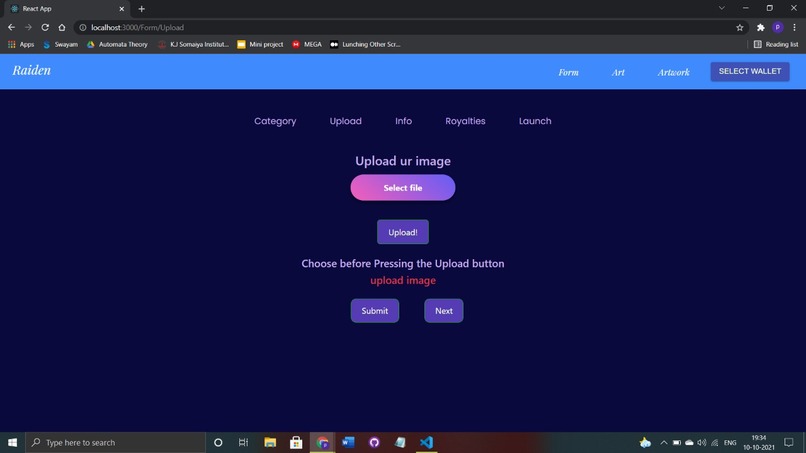Open the Apps bookmark shortcut

click(21, 44)
